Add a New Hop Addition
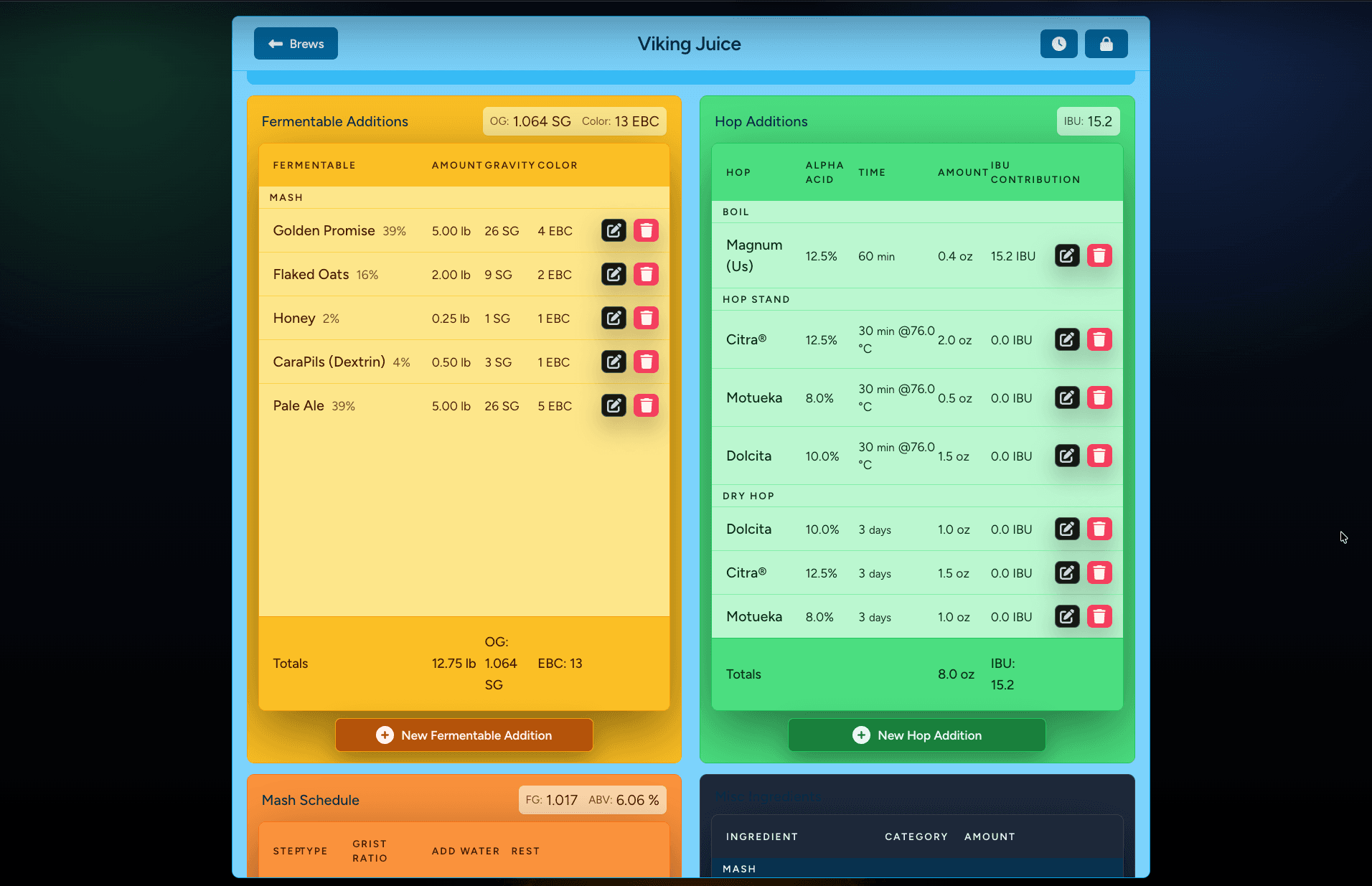The width and height of the screenshot is (1372, 886). [x=917, y=735]
